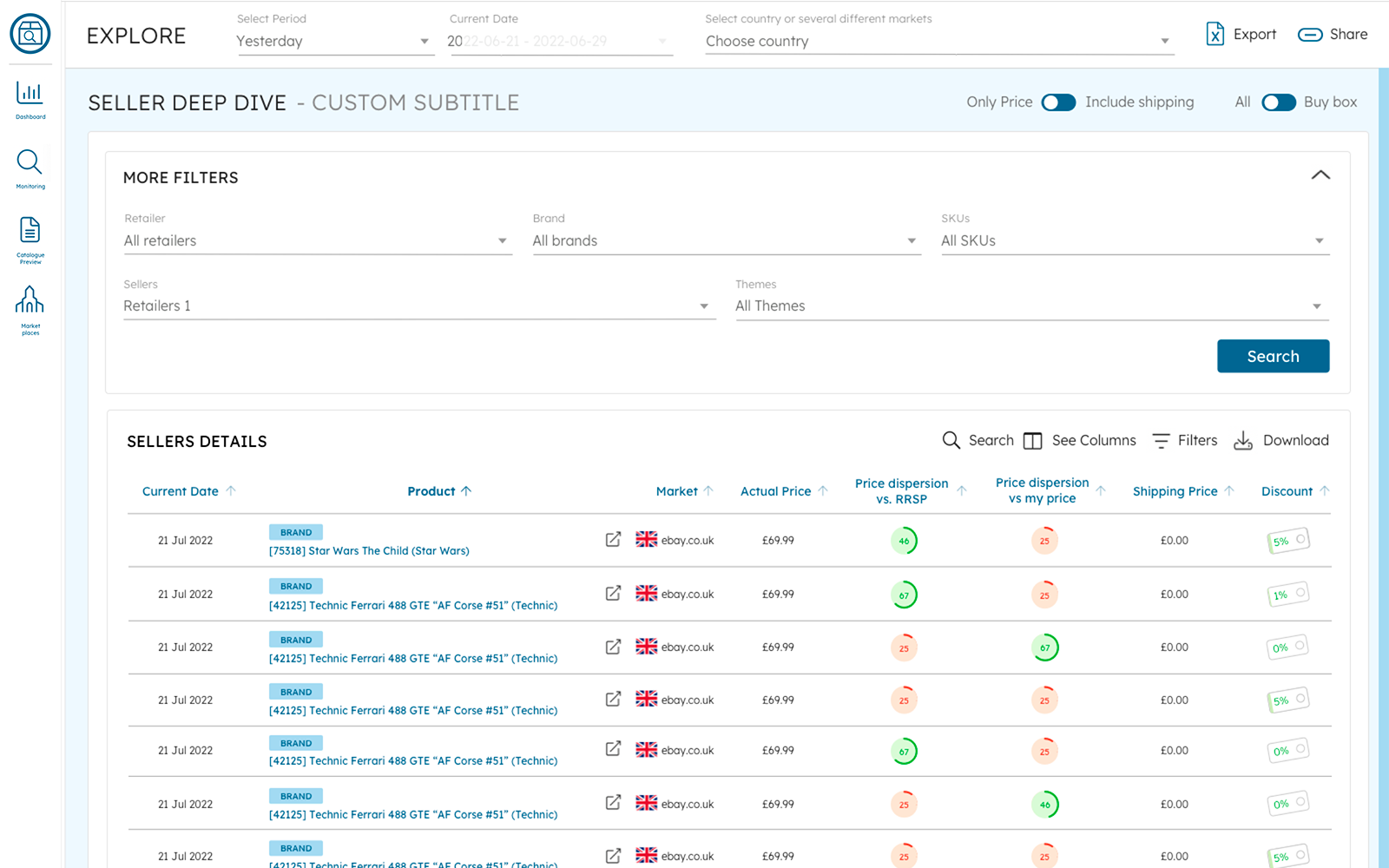Click the Search magnifier in Sellers Details
1389x868 pixels.
951,440
